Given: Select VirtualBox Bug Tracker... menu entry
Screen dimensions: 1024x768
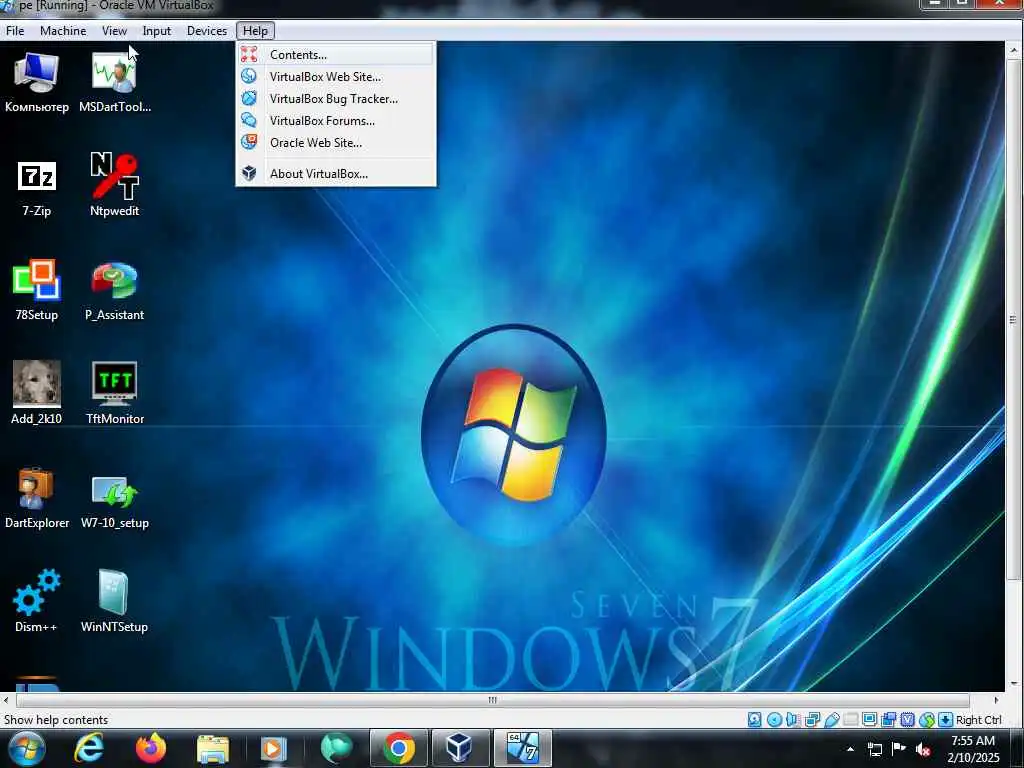Looking at the screenshot, I should click(336, 99).
